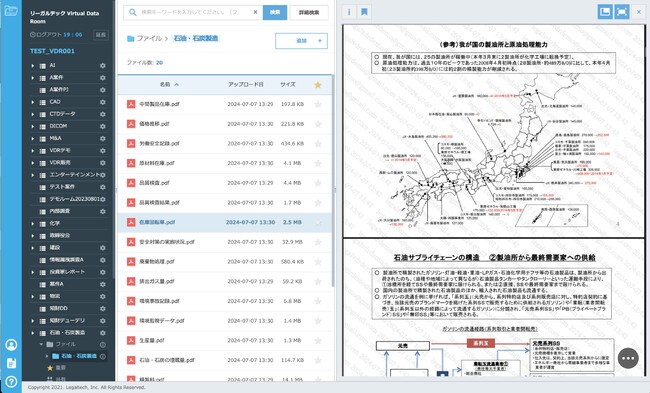Click the document info 'i' icon in viewer
Image resolution: width=650 pixels, height=393 pixels.
[349, 12]
